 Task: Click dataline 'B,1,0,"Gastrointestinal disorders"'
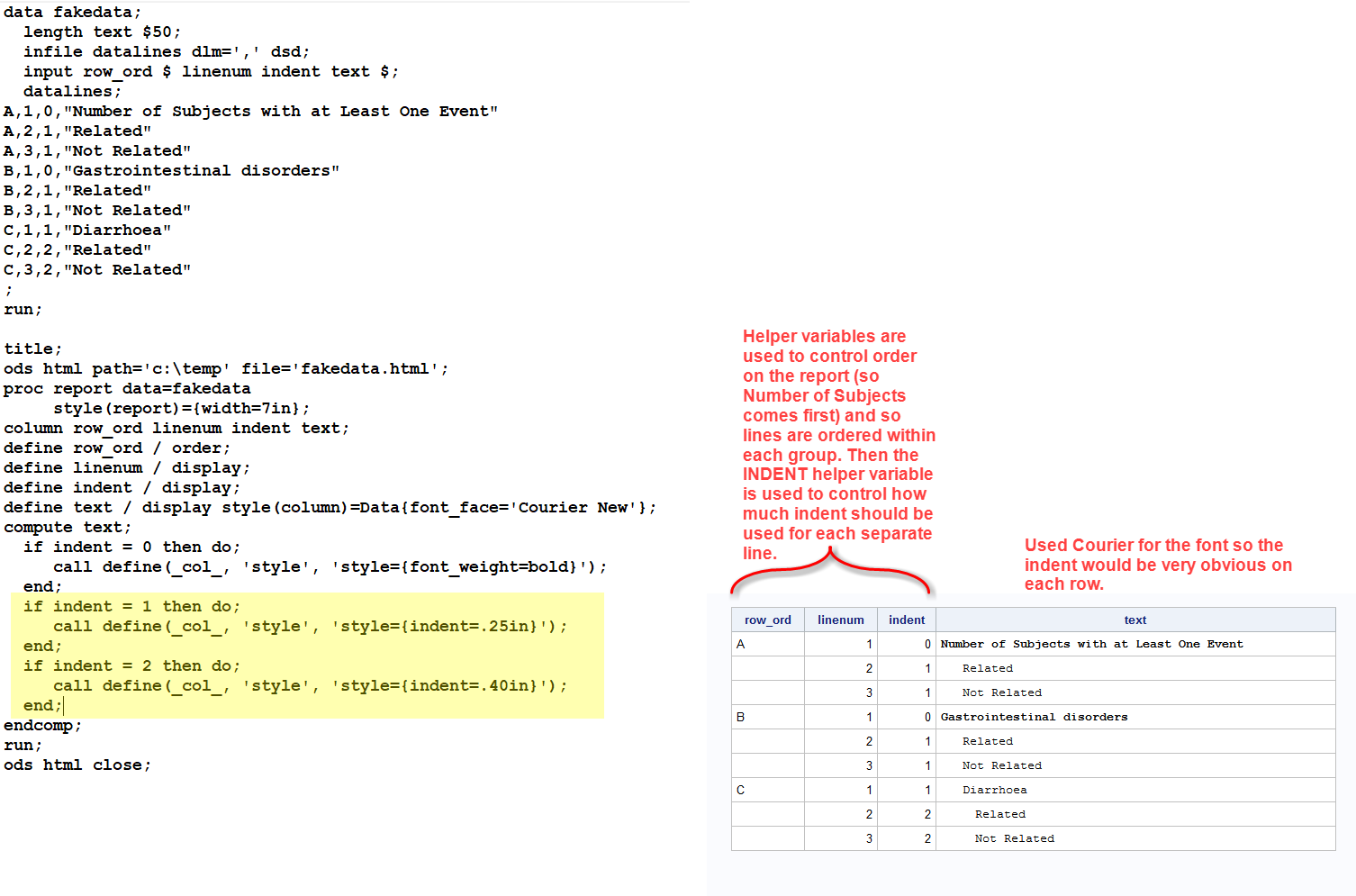tap(172, 171)
